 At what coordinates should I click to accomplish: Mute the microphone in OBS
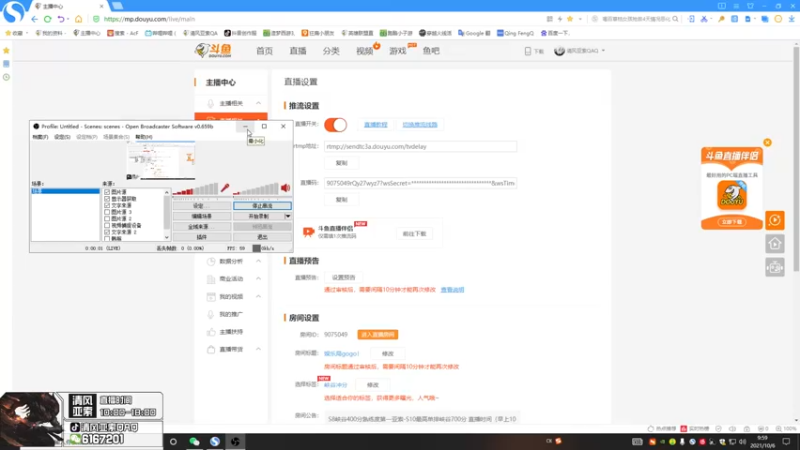point(225,188)
